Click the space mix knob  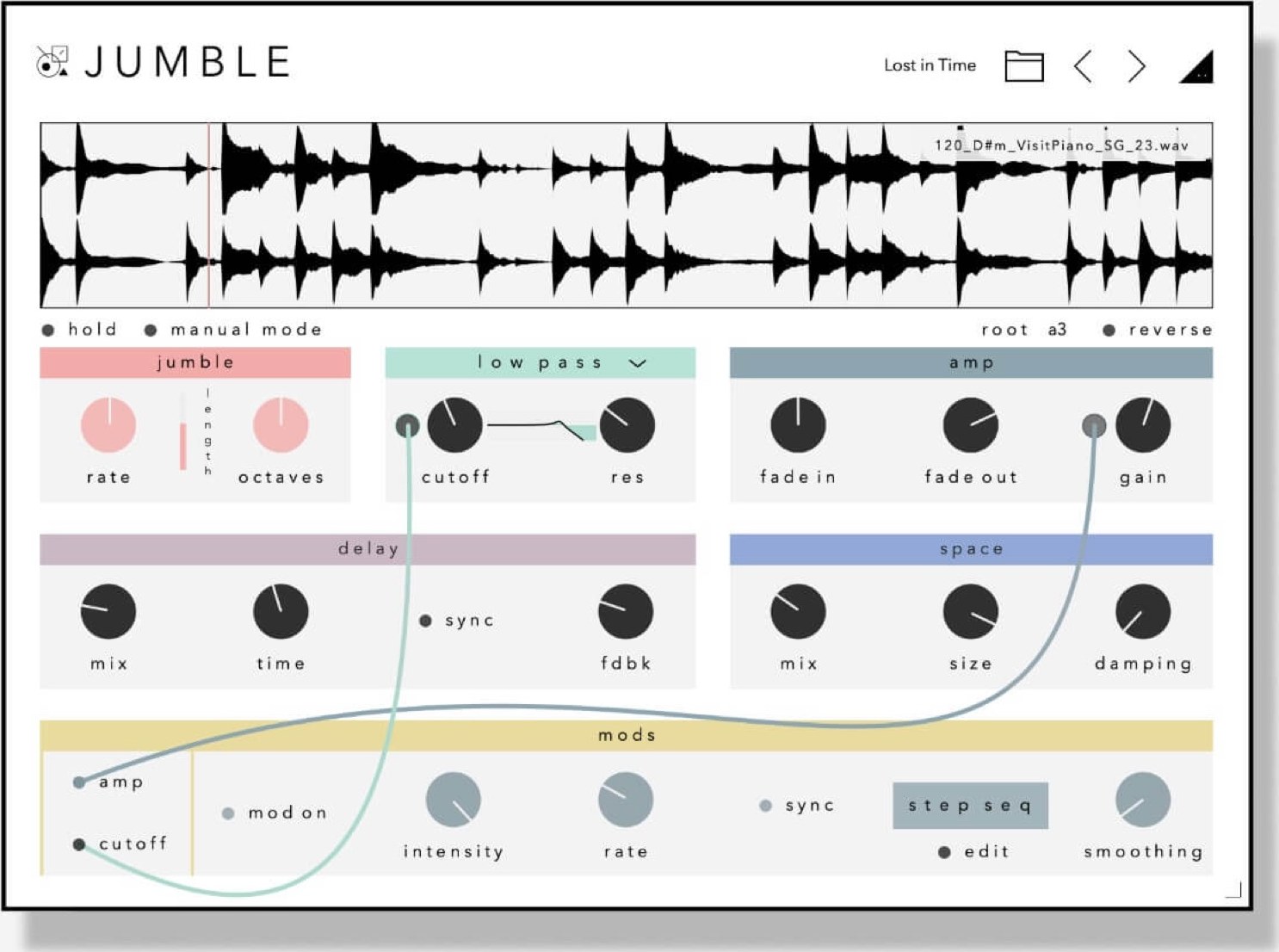(x=798, y=612)
